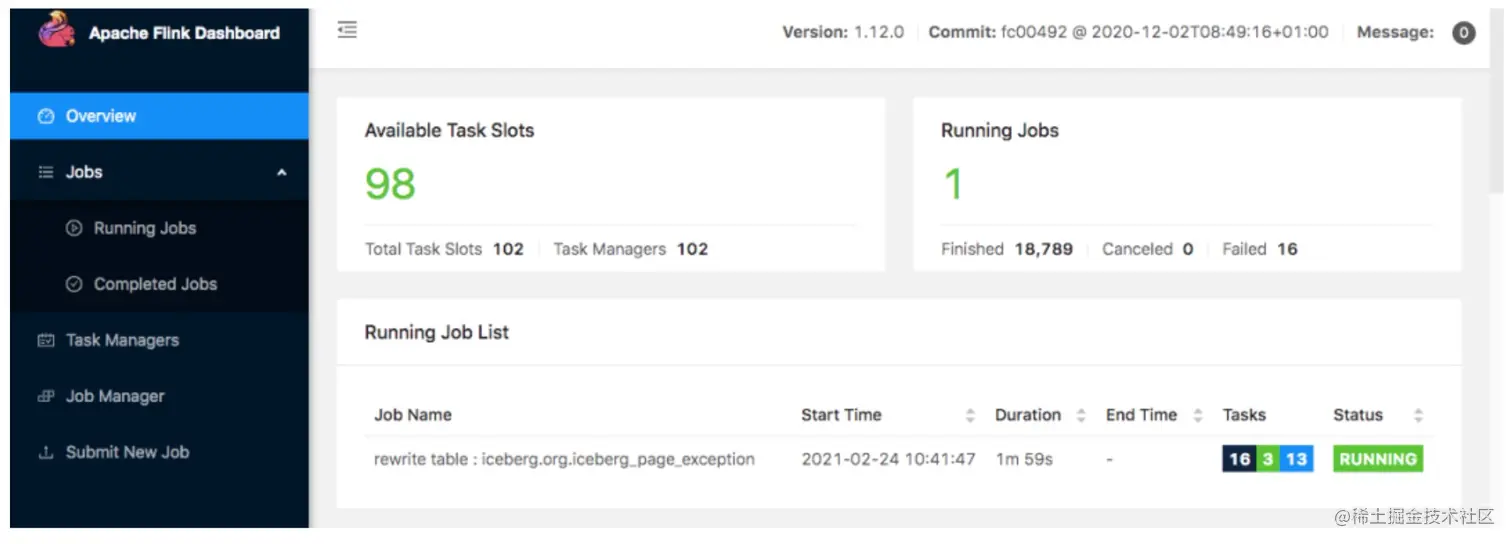Image resolution: width=1512 pixels, height=544 pixels.
Task: Click the Overview dashboard icon
Action: [x=45, y=116]
